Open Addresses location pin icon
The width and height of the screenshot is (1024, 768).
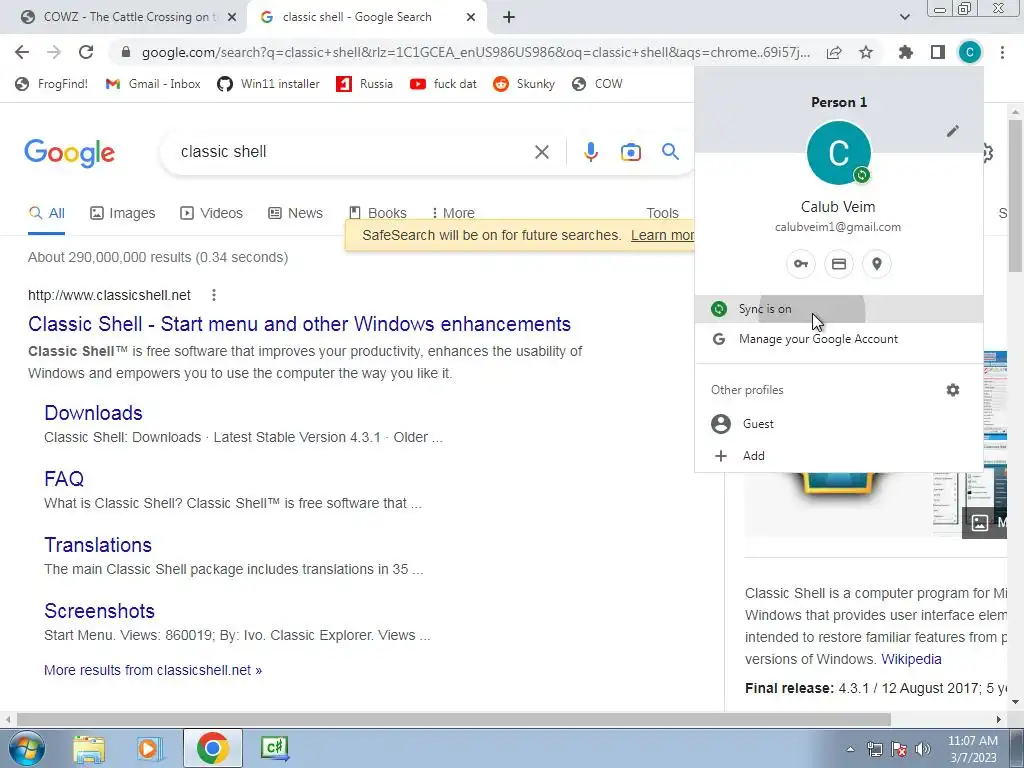point(876,264)
